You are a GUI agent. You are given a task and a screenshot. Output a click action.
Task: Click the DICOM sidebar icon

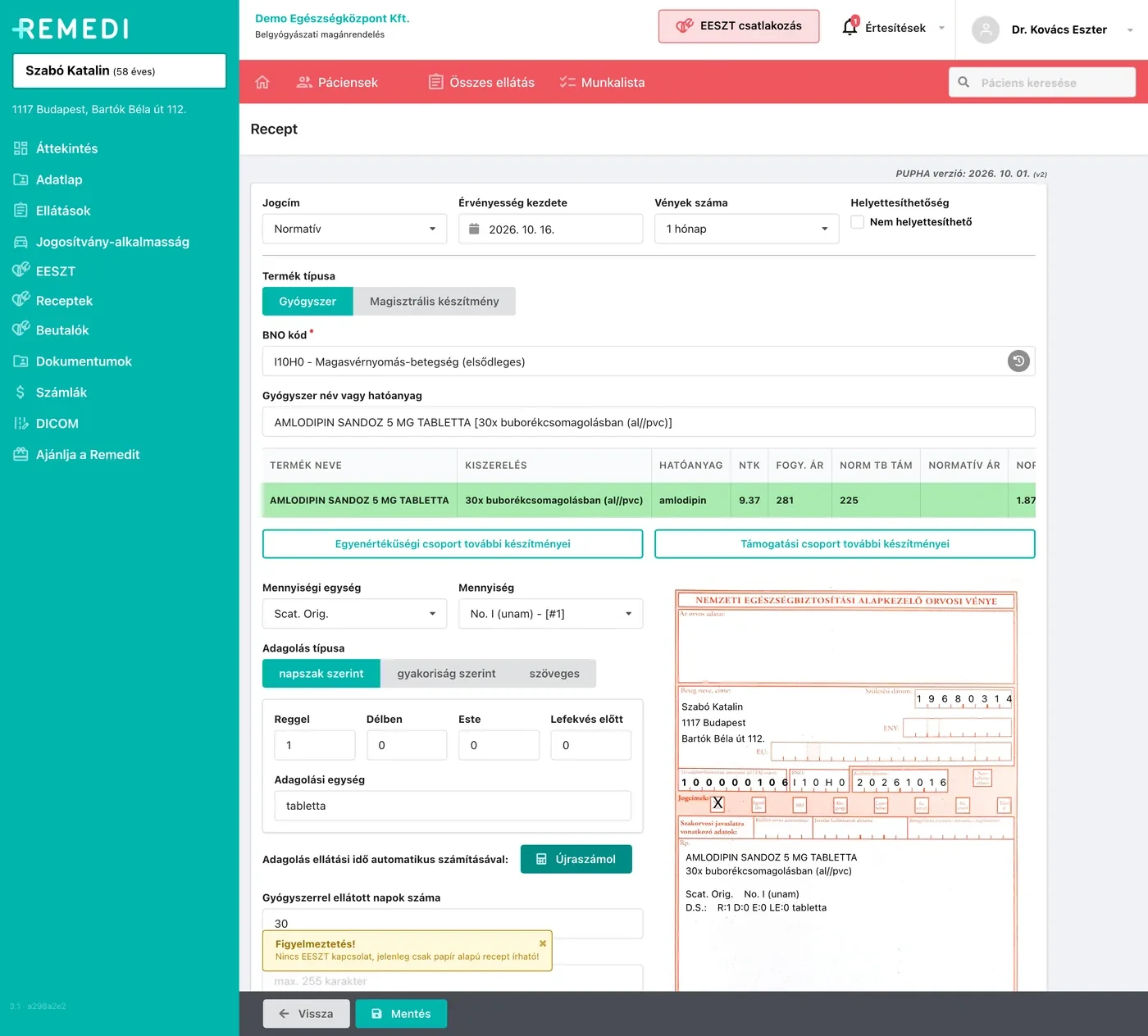tap(20, 424)
